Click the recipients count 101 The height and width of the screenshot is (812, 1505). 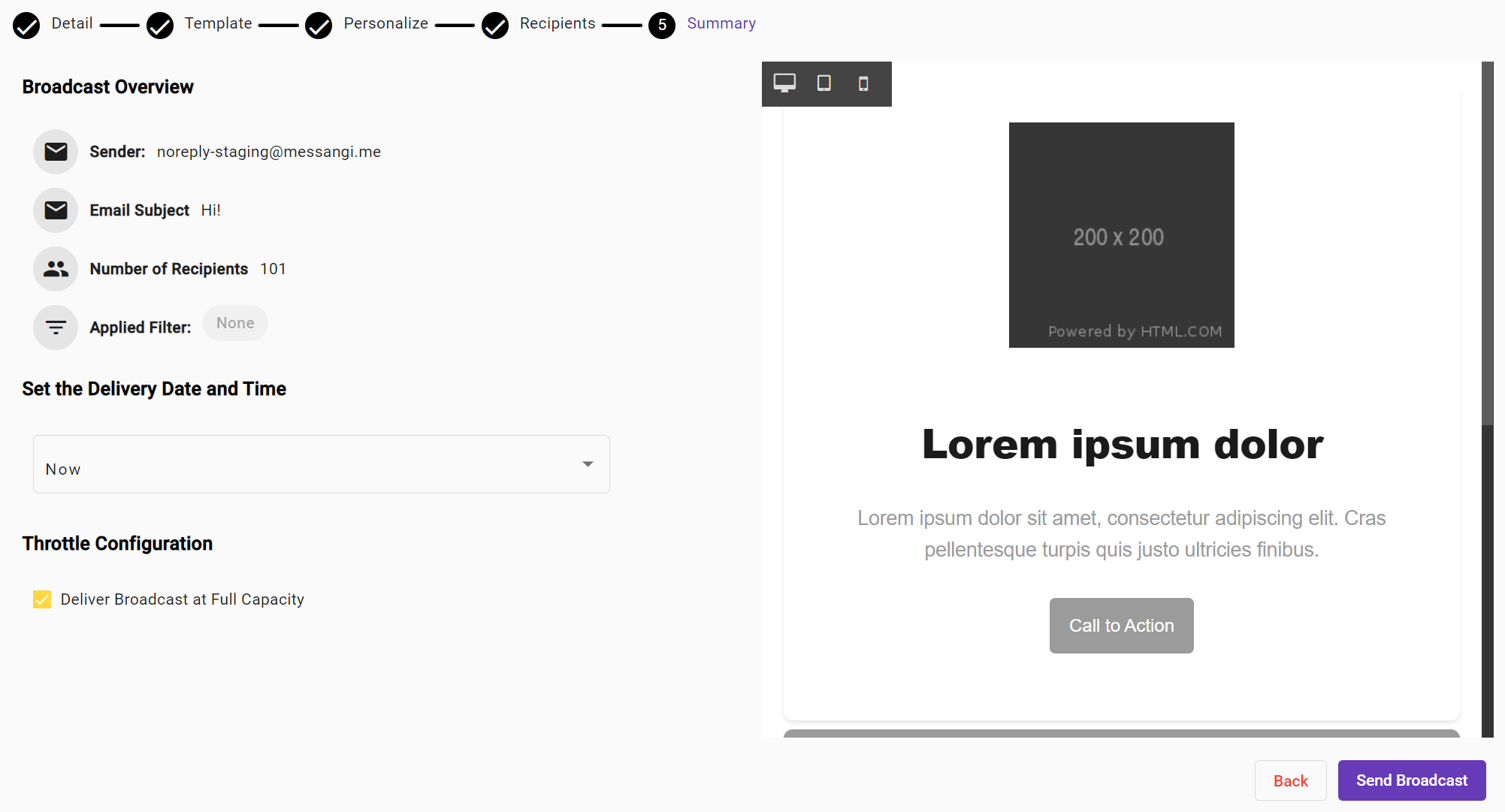point(273,269)
